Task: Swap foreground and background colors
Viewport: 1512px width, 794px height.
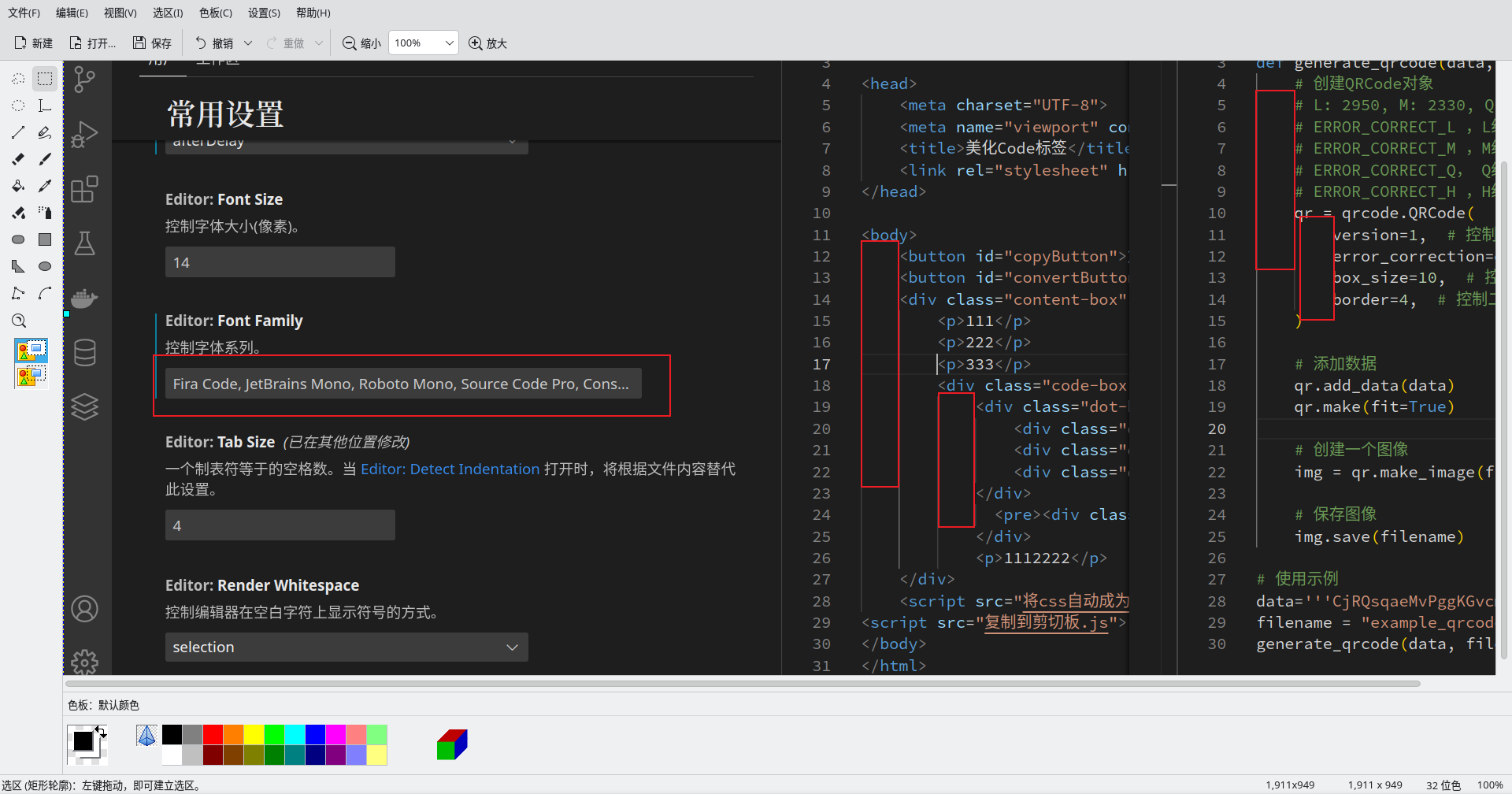Action: point(101,732)
